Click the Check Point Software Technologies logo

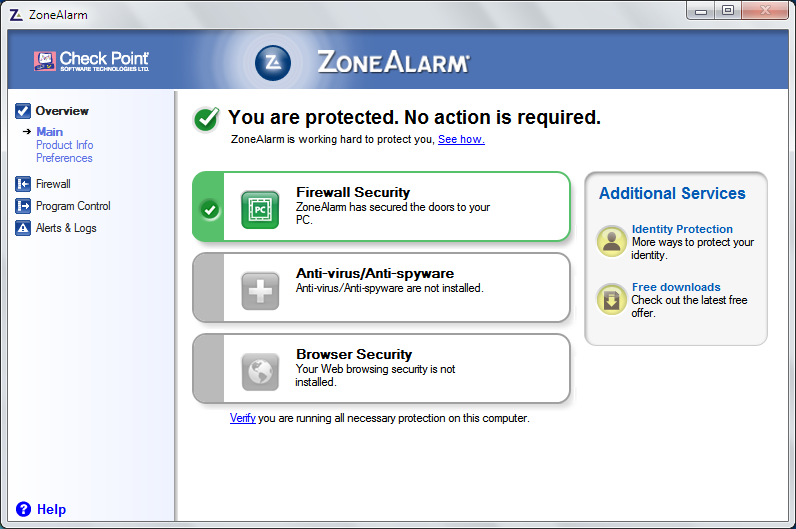(x=91, y=62)
